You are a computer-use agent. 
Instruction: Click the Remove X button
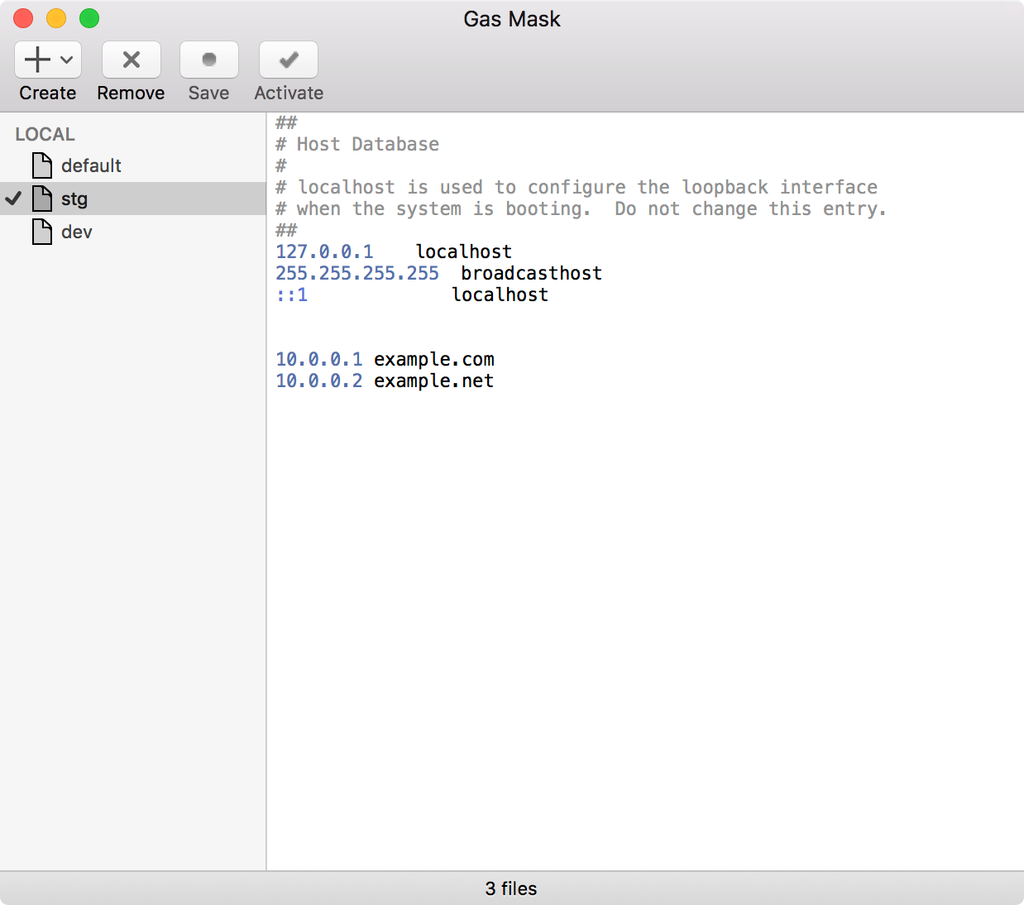(x=131, y=59)
